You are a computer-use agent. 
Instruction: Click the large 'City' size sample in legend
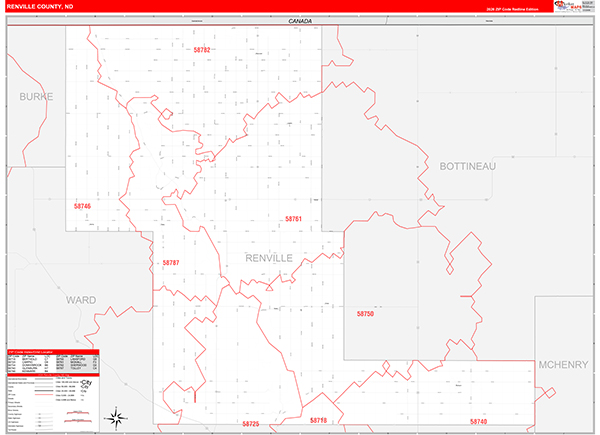coord(86,383)
